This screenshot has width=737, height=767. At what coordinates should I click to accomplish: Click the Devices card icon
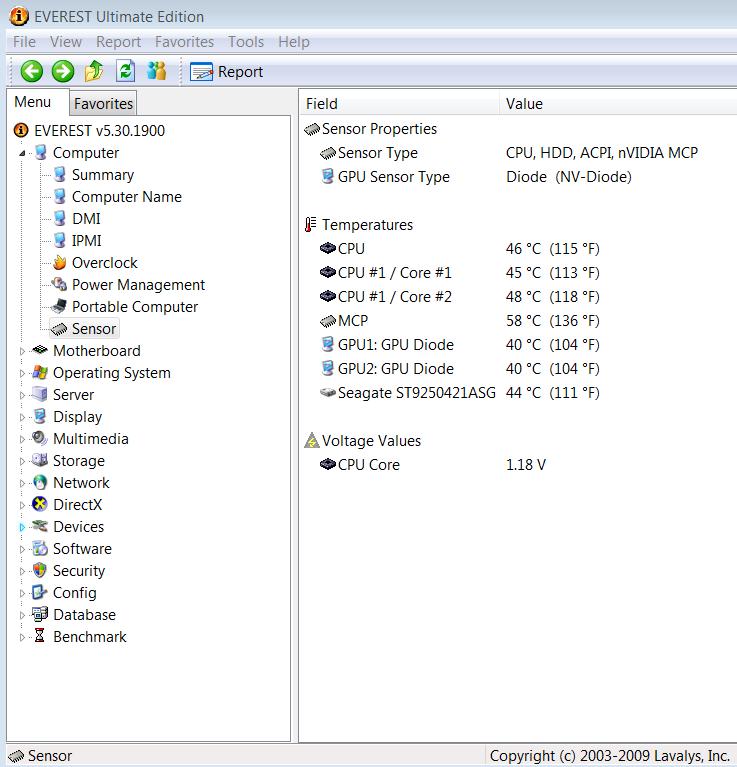click(x=40, y=526)
